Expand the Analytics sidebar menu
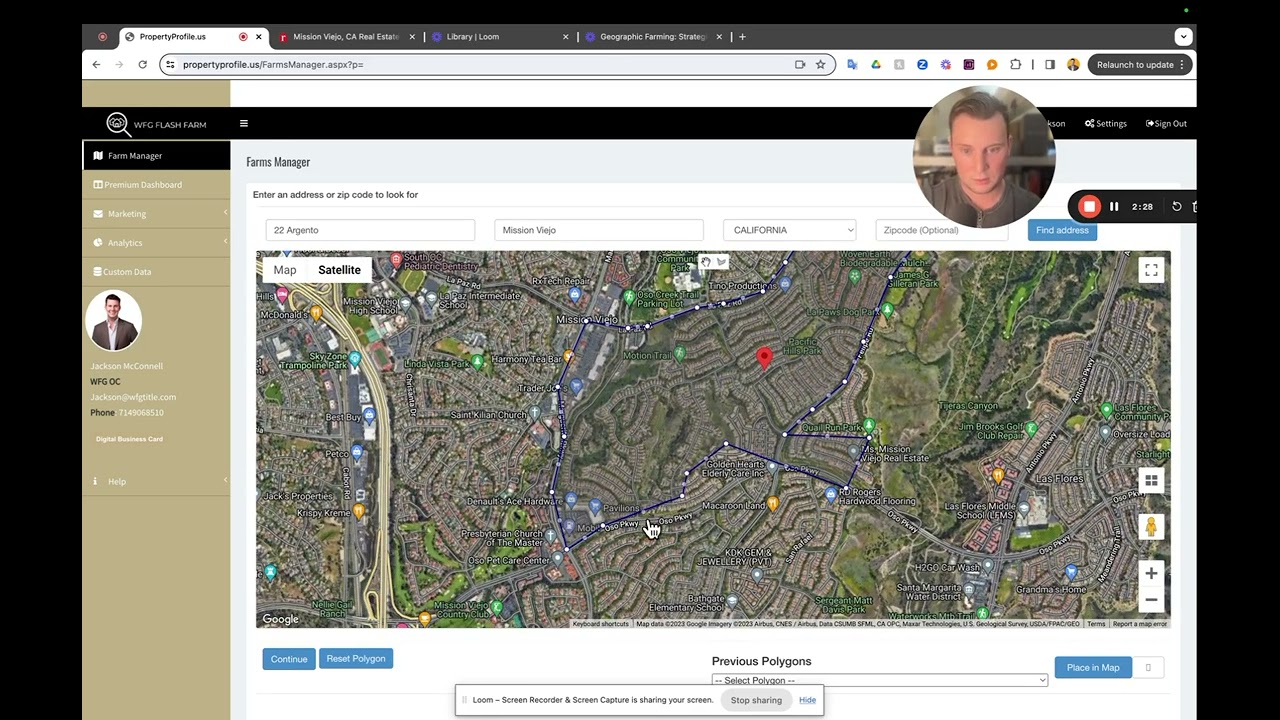This screenshot has width=1280, height=720. (x=156, y=243)
